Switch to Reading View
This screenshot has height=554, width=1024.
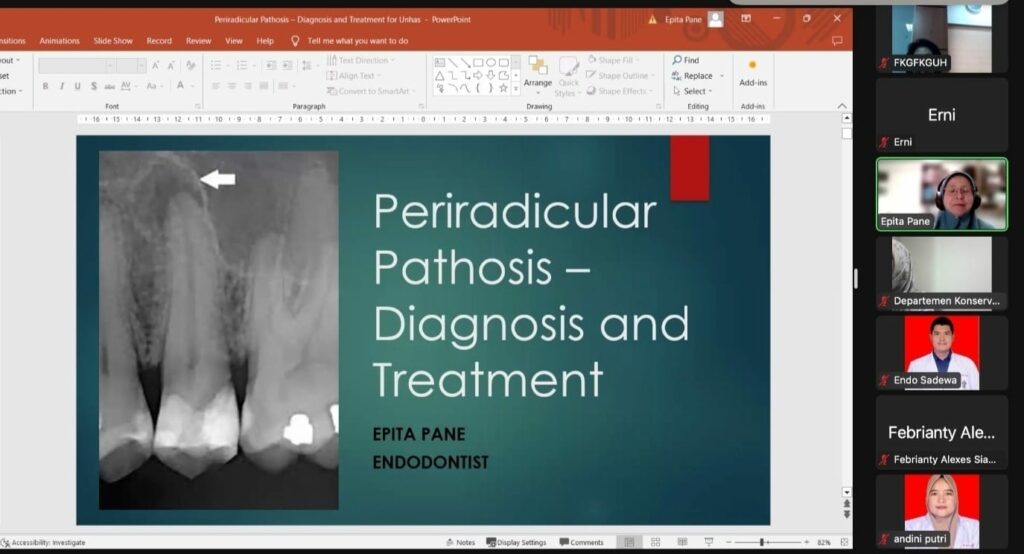coord(681,542)
